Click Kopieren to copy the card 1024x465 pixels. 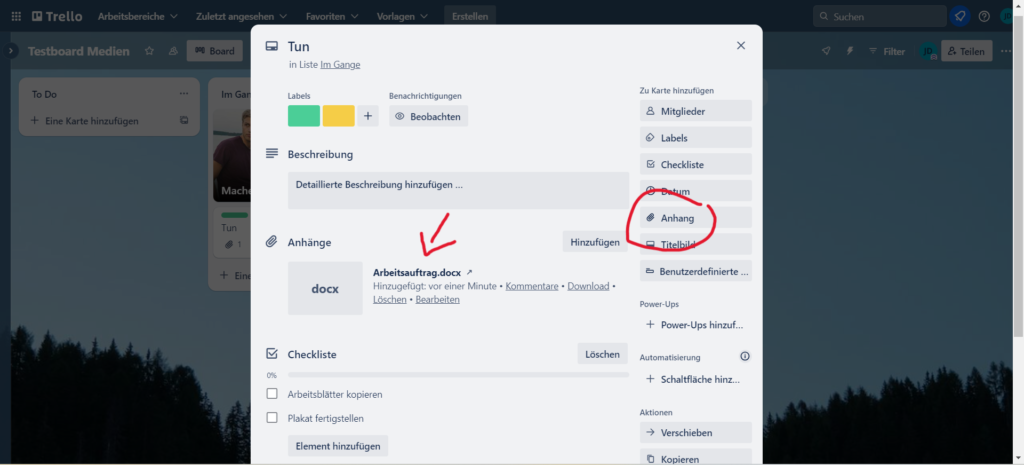[696, 459]
